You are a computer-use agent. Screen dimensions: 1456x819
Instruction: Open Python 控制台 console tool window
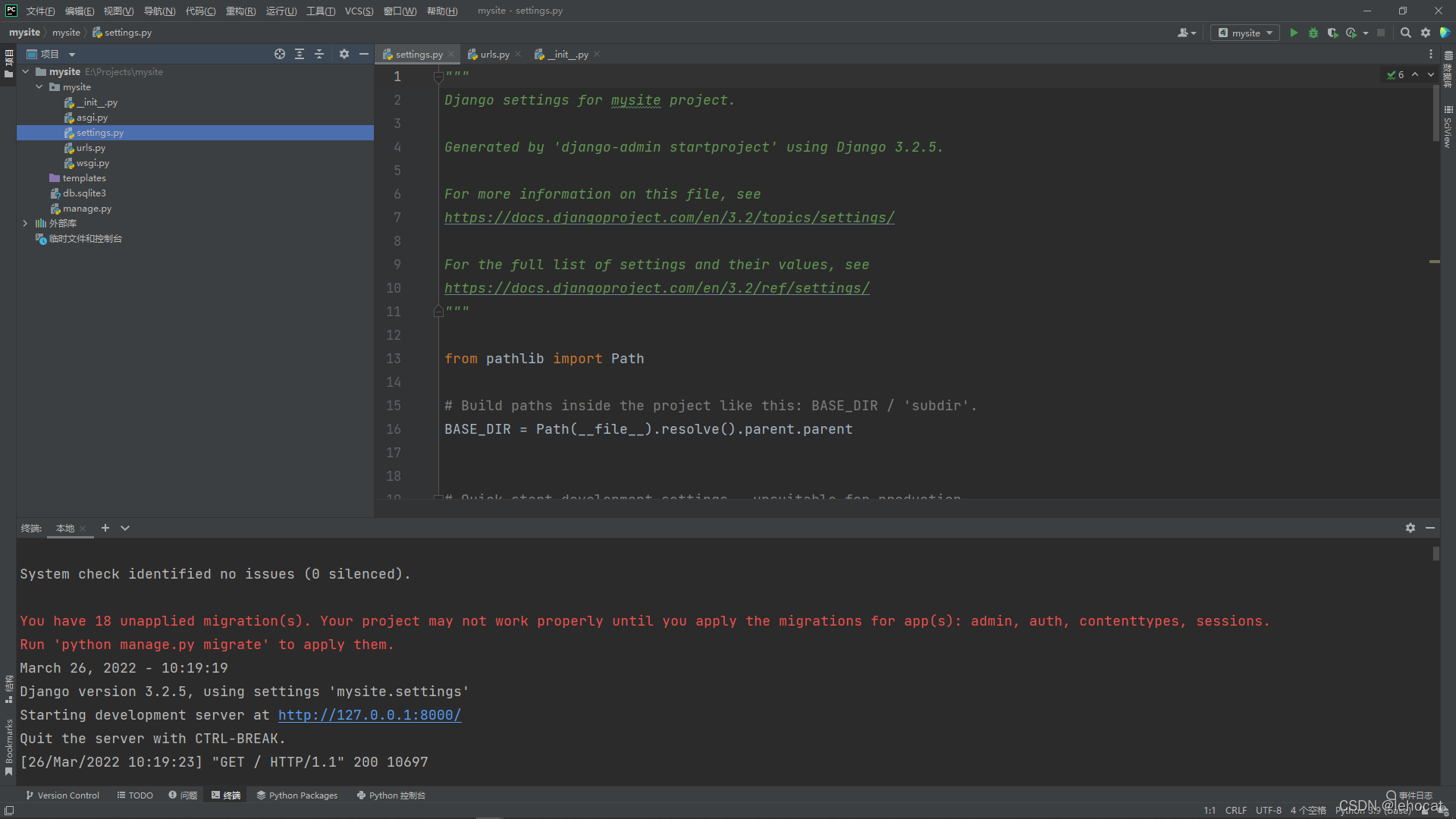(x=391, y=795)
